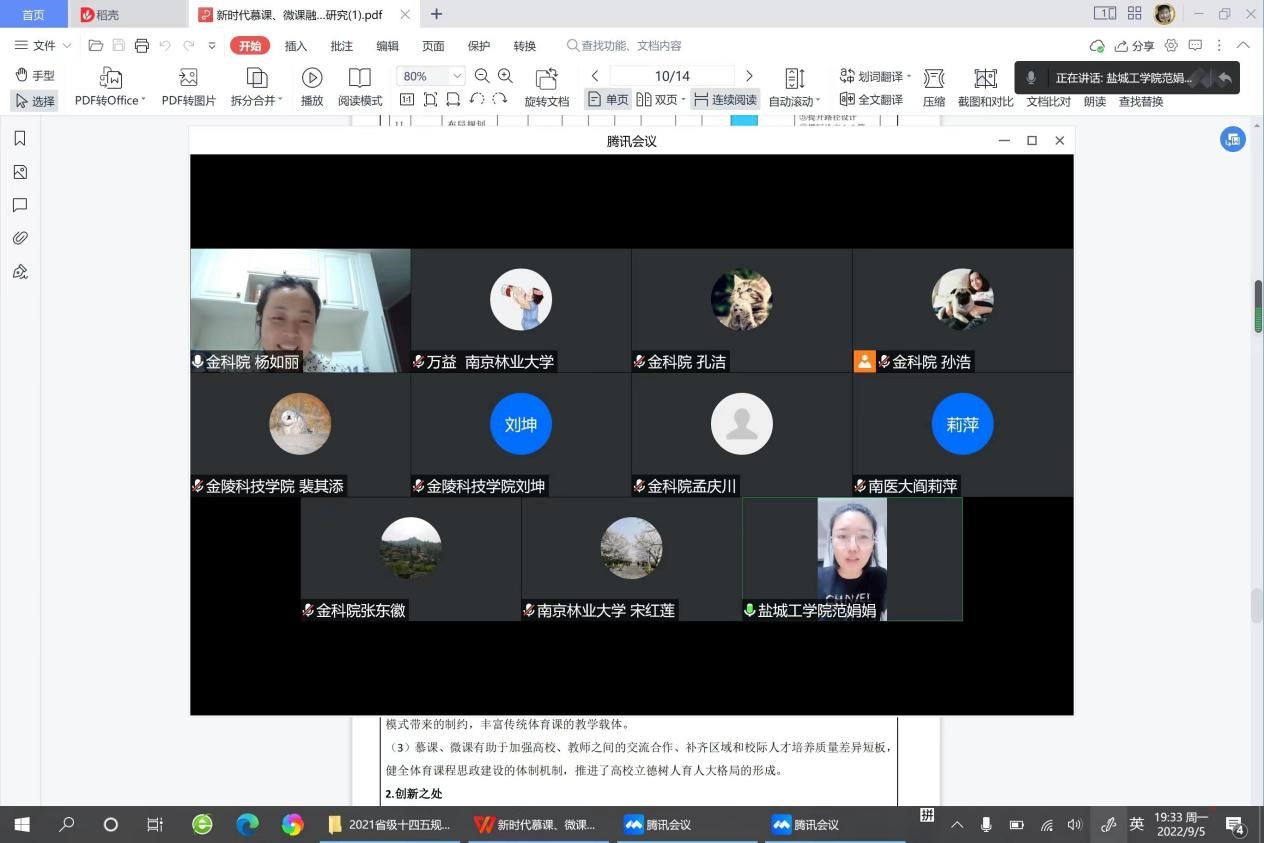This screenshot has height=843, width=1264.
Task: Switch to 单页 single page view
Action: [609, 100]
